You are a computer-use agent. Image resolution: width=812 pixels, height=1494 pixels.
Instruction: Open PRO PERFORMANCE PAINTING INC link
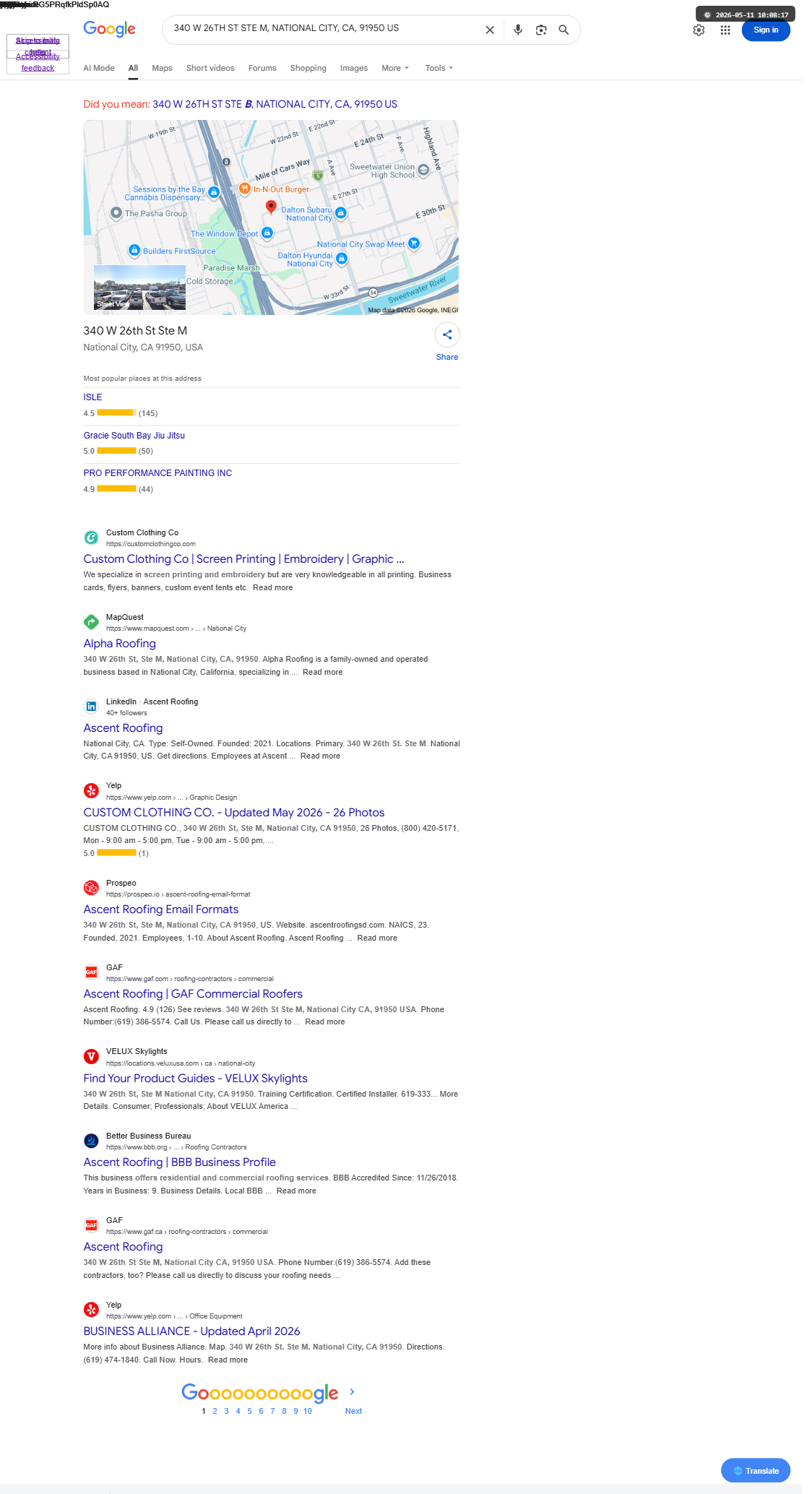click(157, 473)
